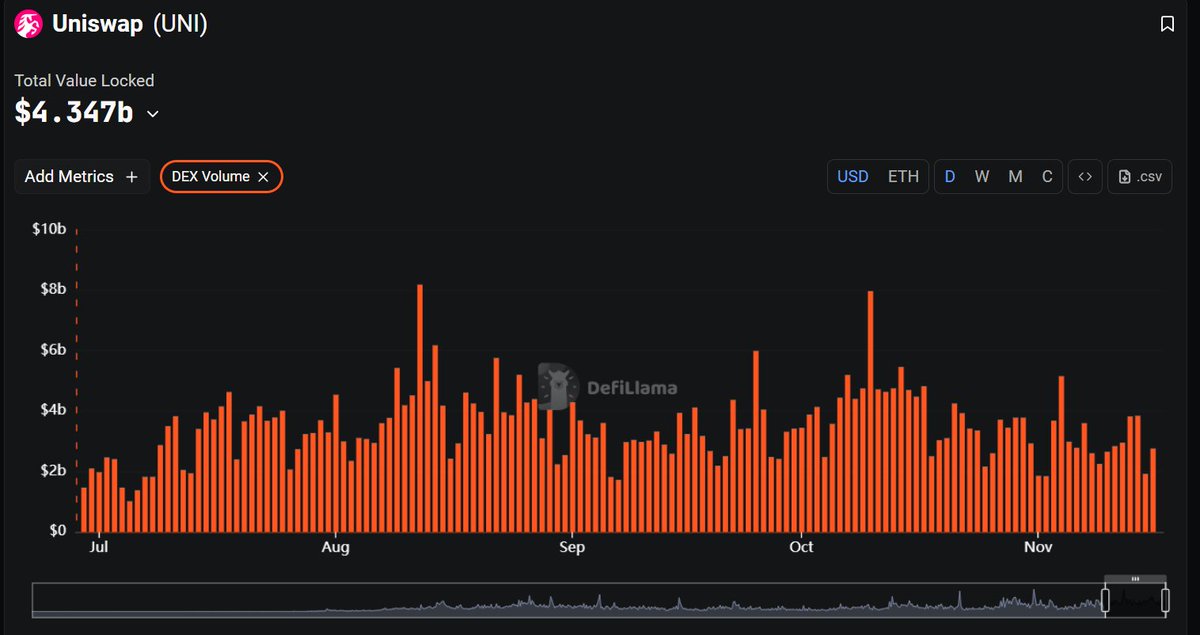The width and height of the screenshot is (1200, 635).
Task: Download chart data as .csv
Action: pyautogui.click(x=1140, y=177)
